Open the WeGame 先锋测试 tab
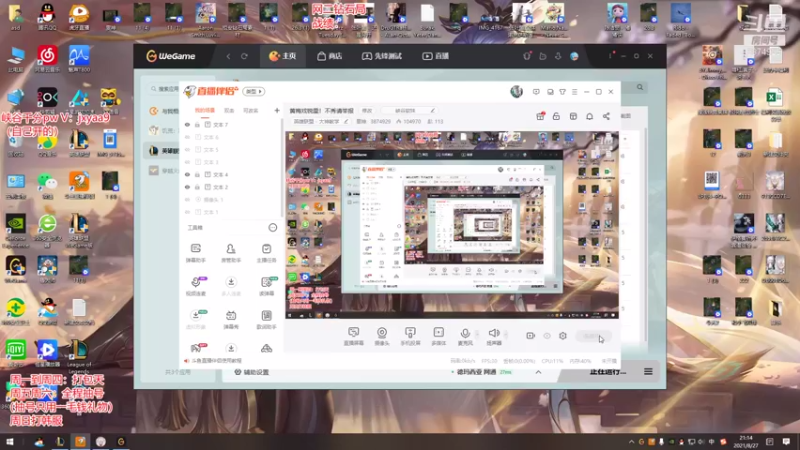800x450 pixels. [x=382, y=56]
